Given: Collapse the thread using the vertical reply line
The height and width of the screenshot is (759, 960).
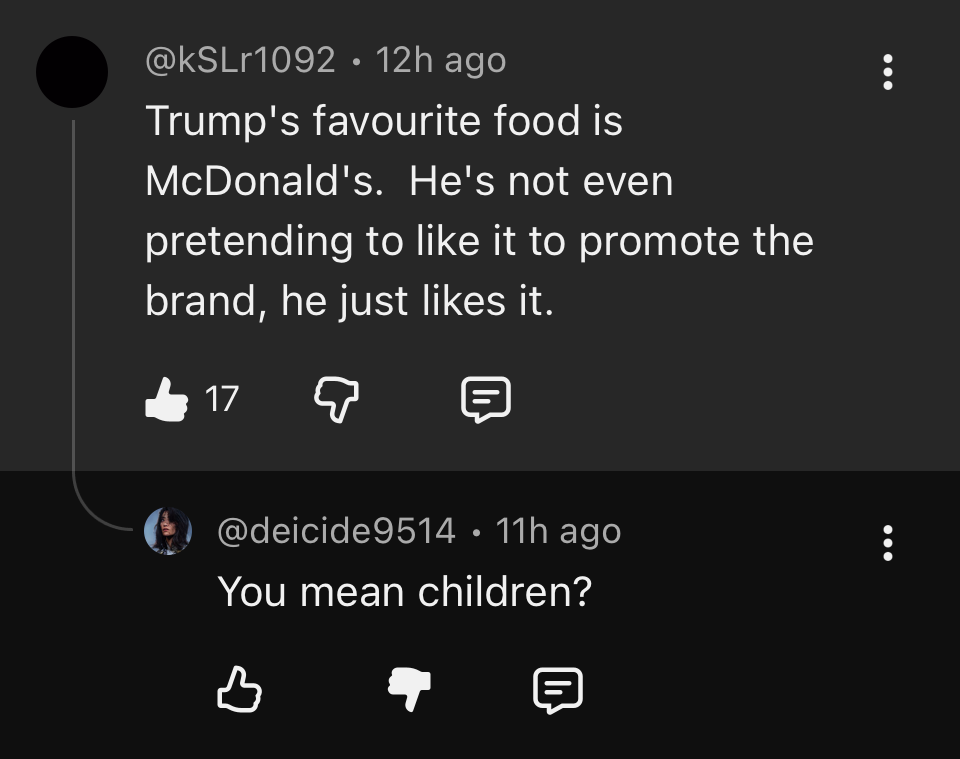Looking at the screenshot, I should [73, 300].
